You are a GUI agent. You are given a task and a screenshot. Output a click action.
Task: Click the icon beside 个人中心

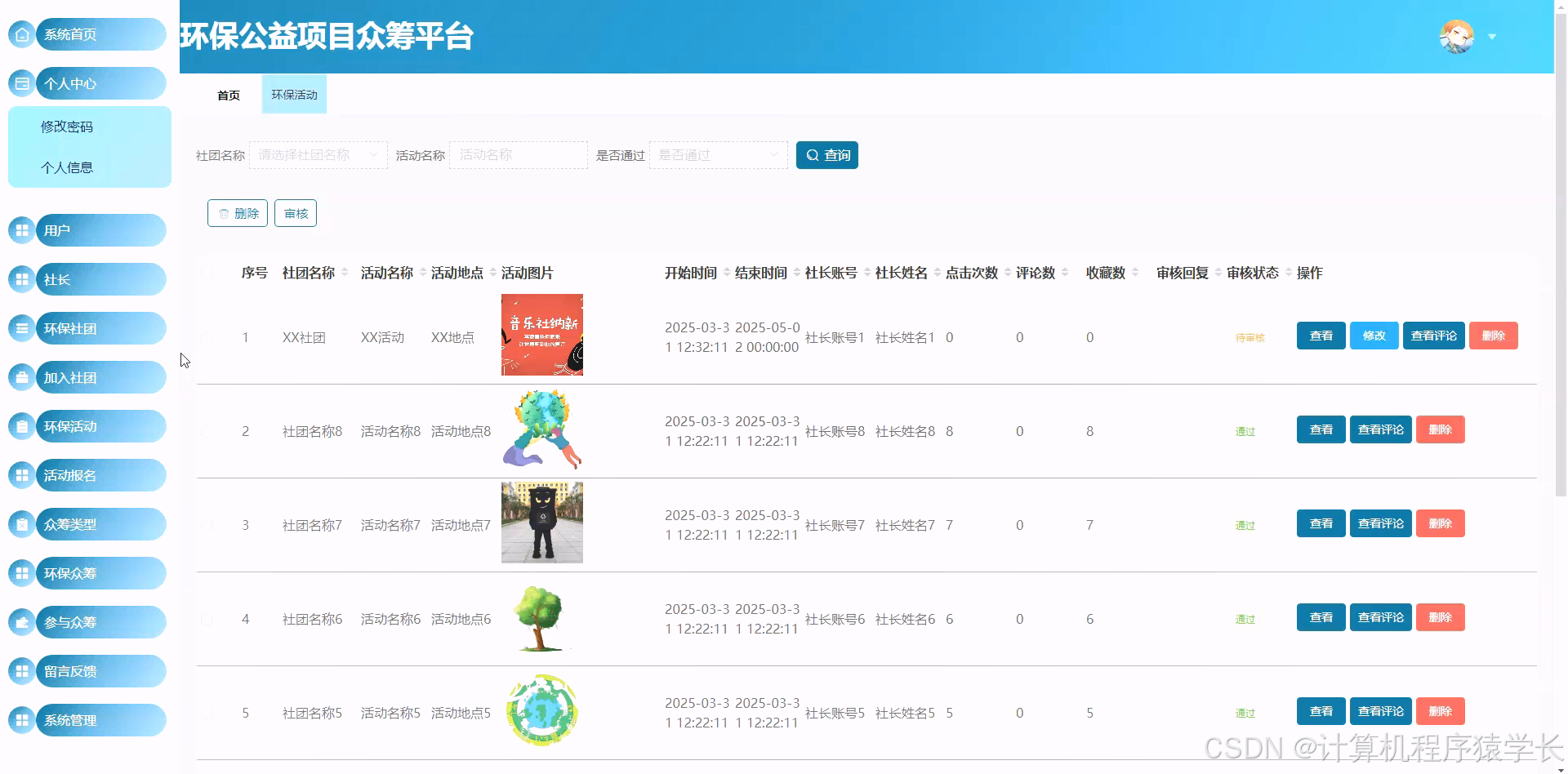point(22,83)
